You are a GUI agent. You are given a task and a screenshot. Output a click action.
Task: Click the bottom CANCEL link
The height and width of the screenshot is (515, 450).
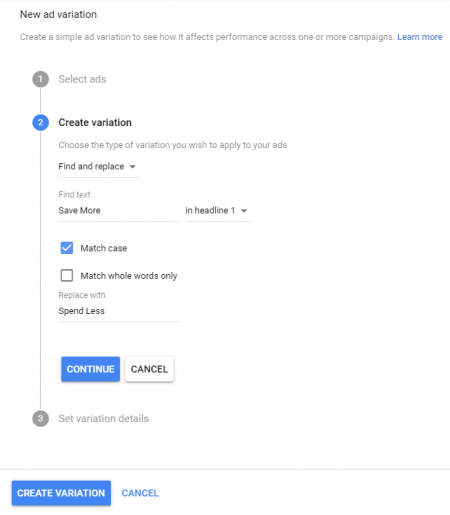click(x=140, y=493)
